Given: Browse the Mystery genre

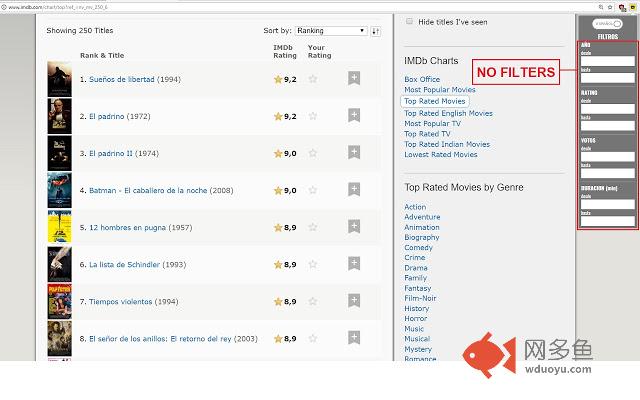Looking at the screenshot, I should coord(418,349).
